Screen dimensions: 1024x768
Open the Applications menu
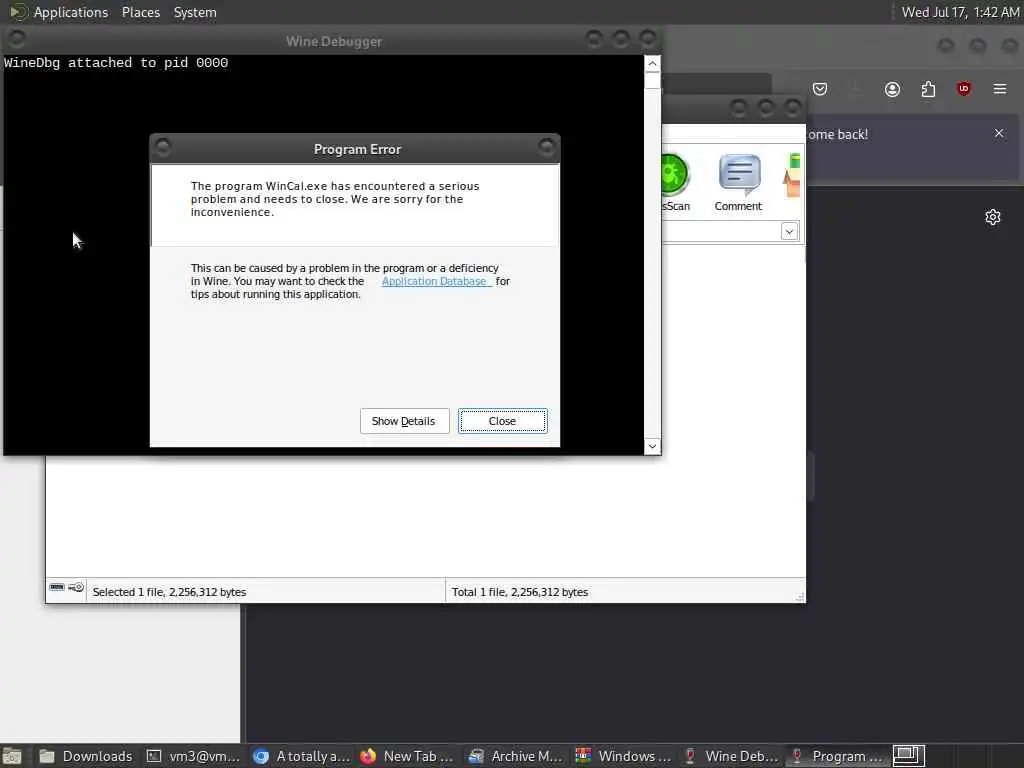coord(71,12)
